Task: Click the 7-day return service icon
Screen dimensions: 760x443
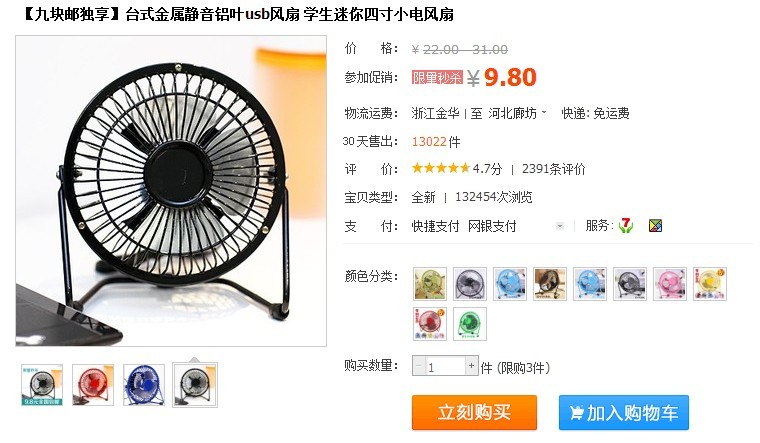Action: tap(626, 225)
